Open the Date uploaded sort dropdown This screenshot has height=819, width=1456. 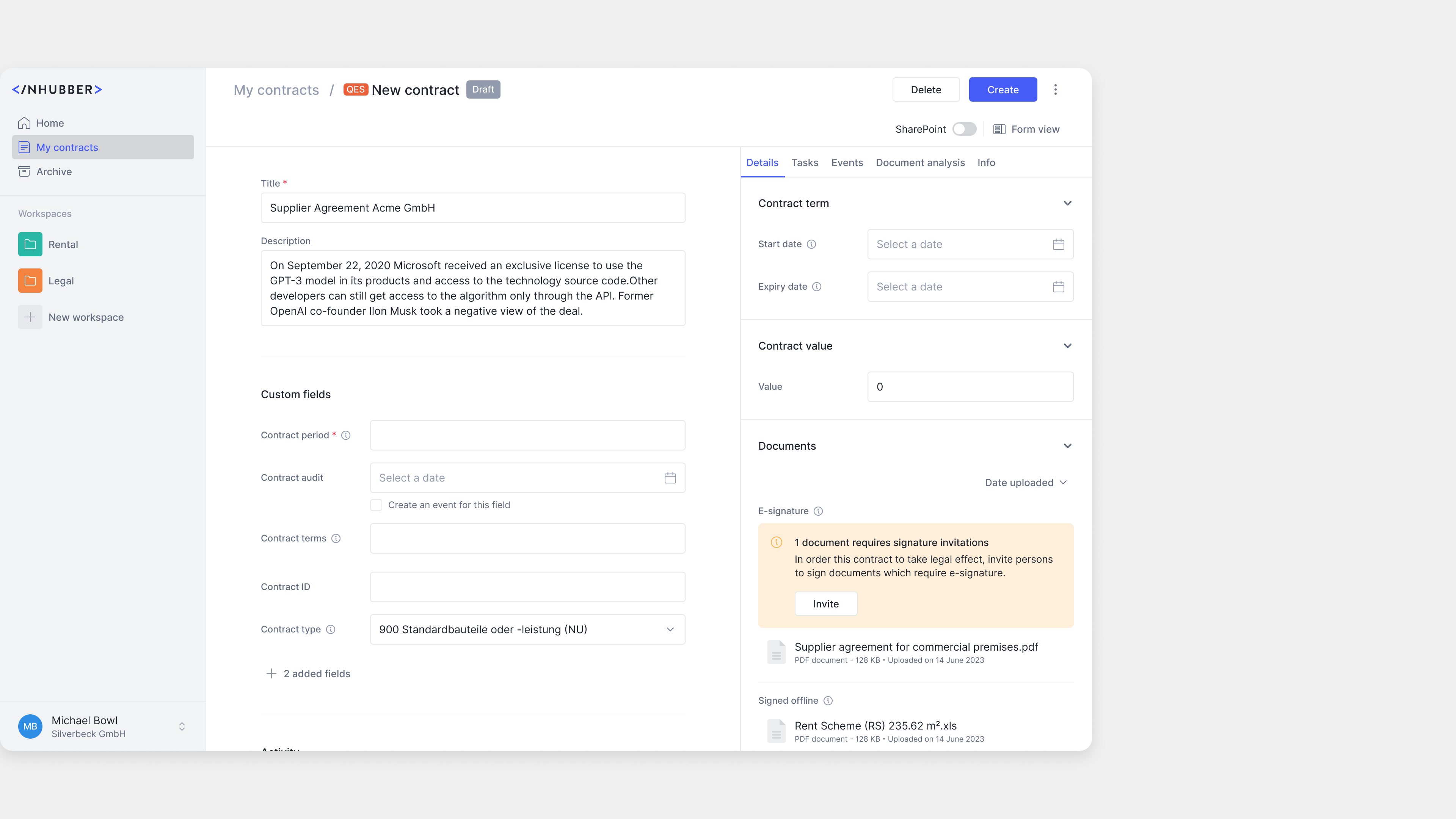coord(1025,483)
